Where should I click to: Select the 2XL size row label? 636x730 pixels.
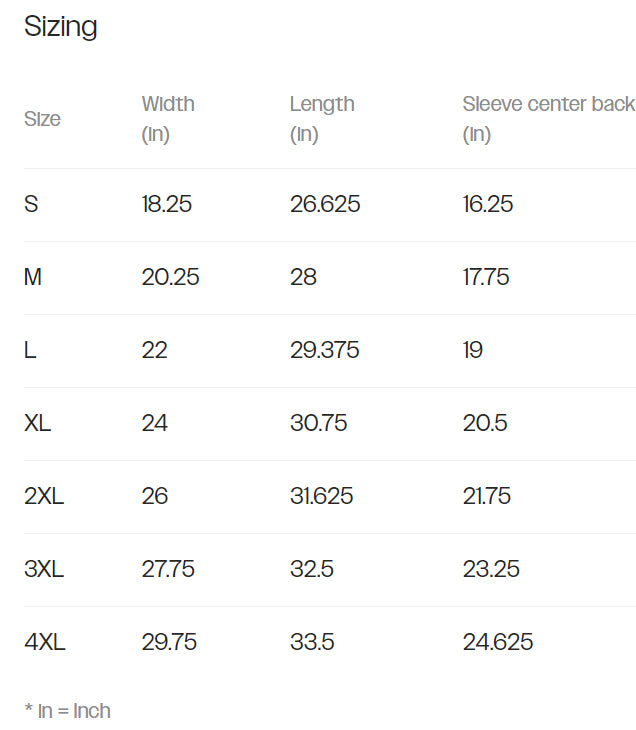(44, 496)
